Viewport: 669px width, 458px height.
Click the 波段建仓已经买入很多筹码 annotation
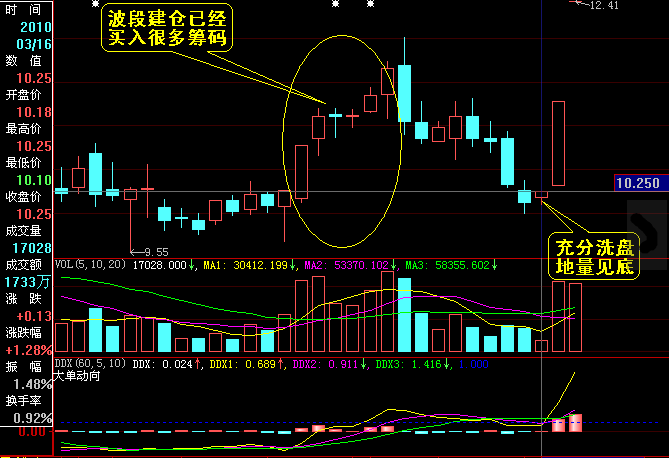[168, 30]
